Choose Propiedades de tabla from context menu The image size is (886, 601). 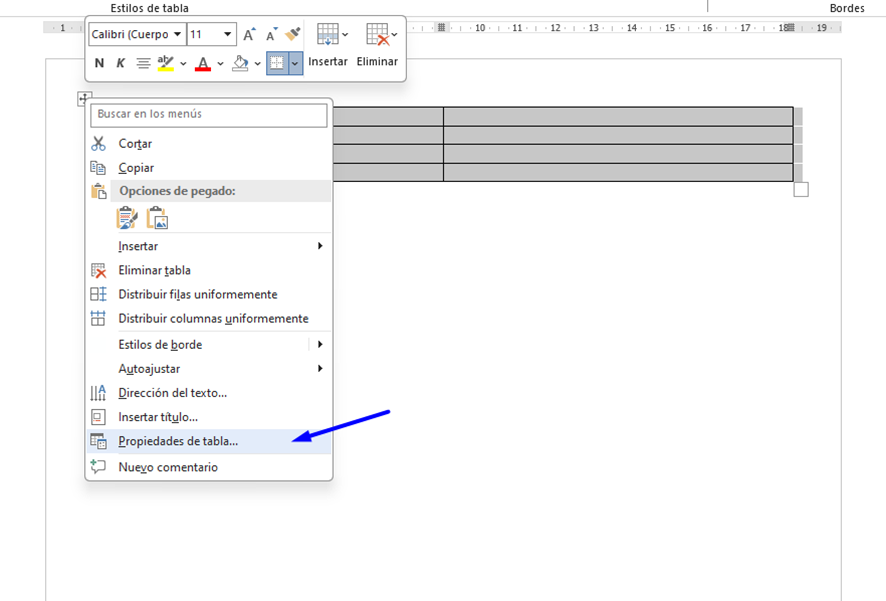[x=178, y=441]
